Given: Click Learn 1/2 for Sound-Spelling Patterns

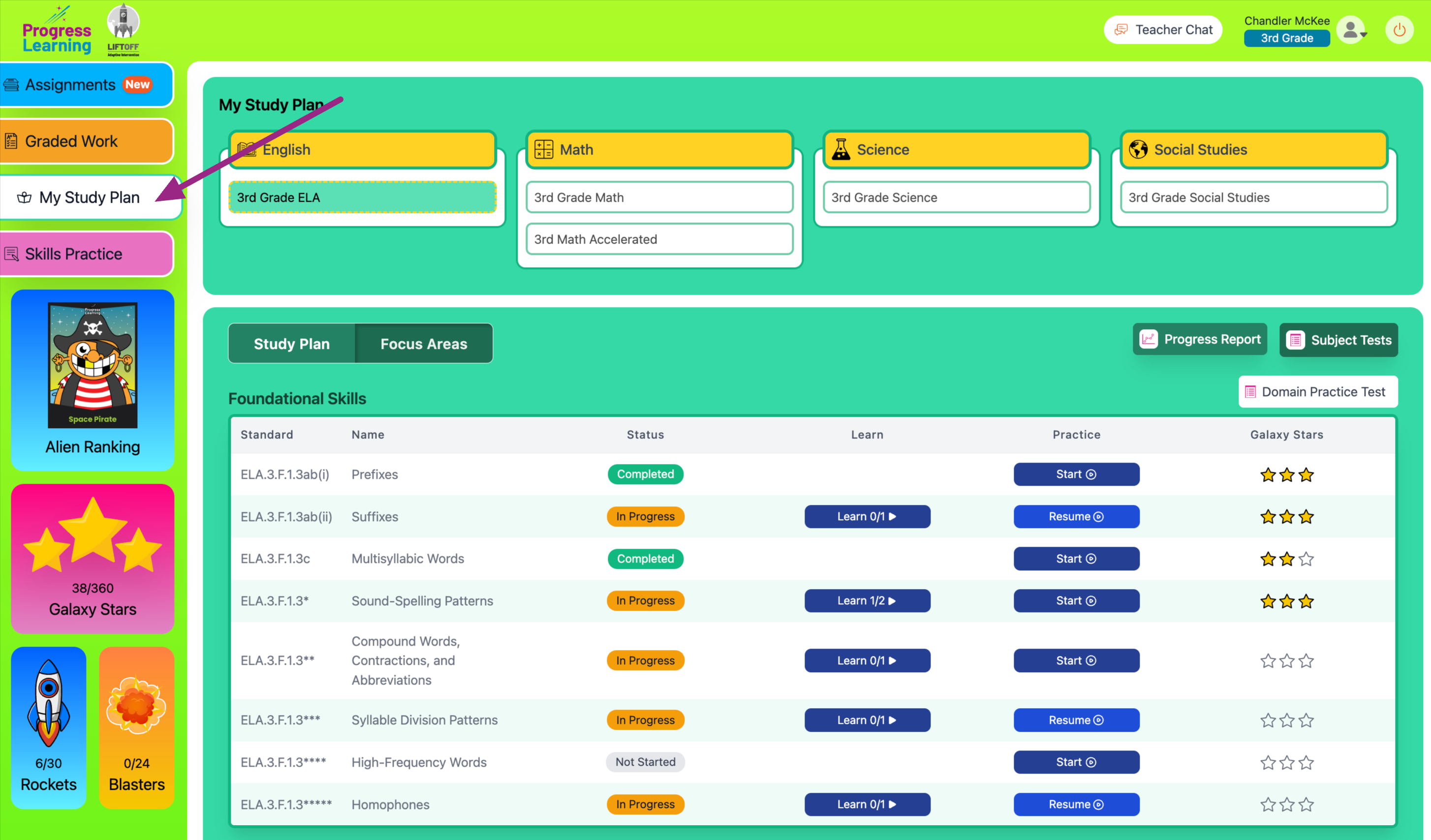Looking at the screenshot, I should click(867, 601).
